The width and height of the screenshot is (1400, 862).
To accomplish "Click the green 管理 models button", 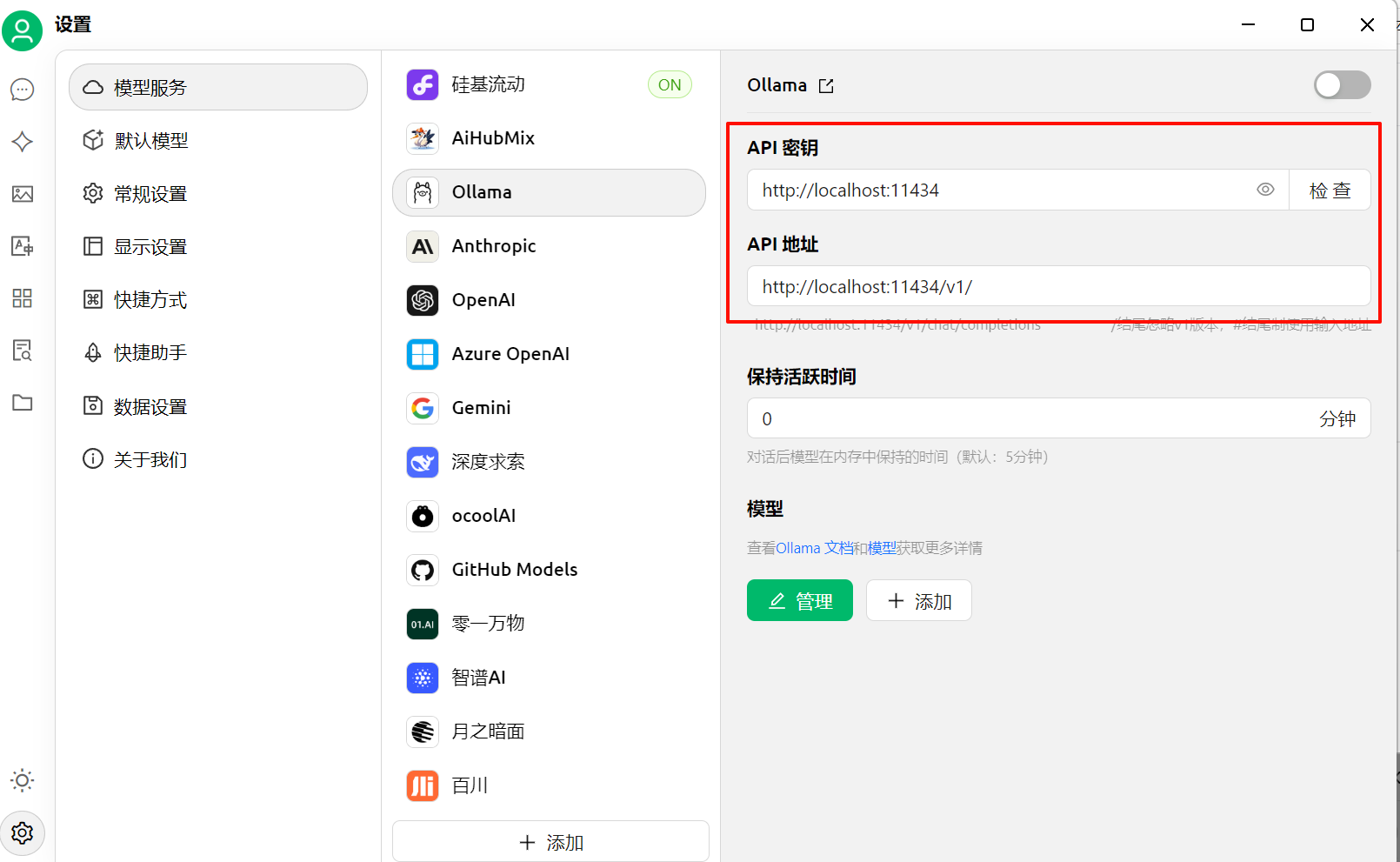I will pos(800,601).
